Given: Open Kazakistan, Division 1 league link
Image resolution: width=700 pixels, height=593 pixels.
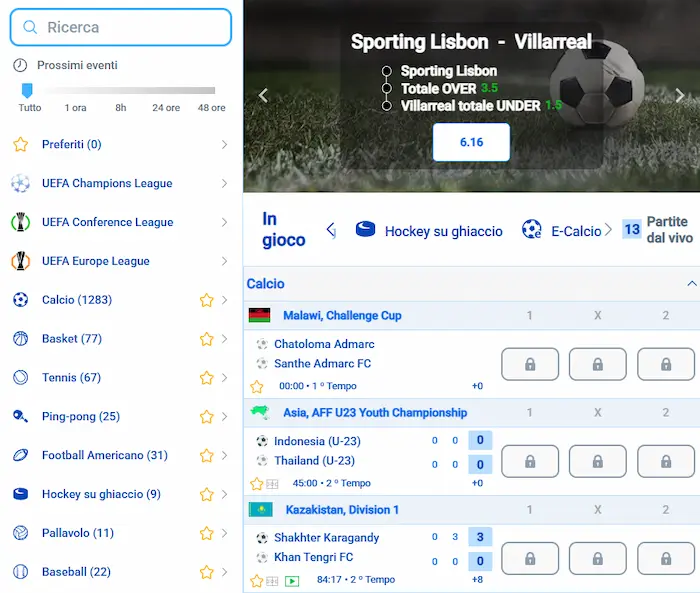Looking at the screenshot, I should coord(342,509).
